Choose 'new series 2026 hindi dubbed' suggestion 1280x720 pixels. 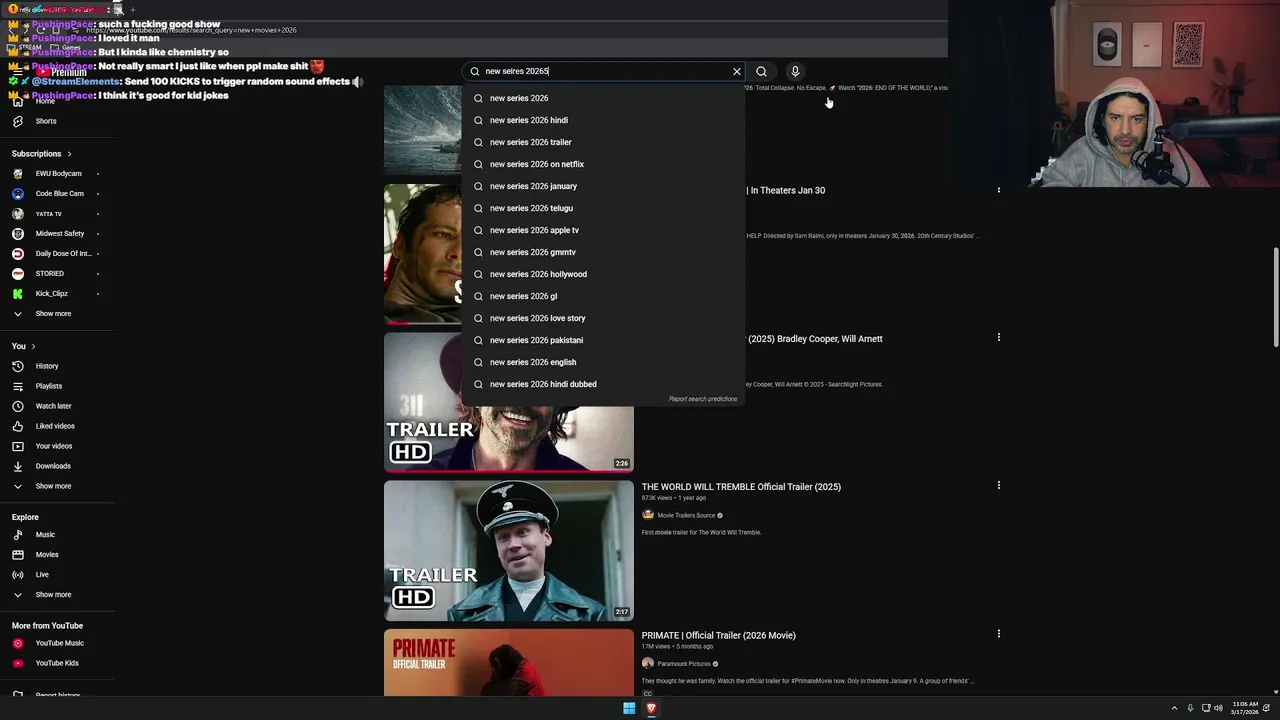tap(604, 384)
